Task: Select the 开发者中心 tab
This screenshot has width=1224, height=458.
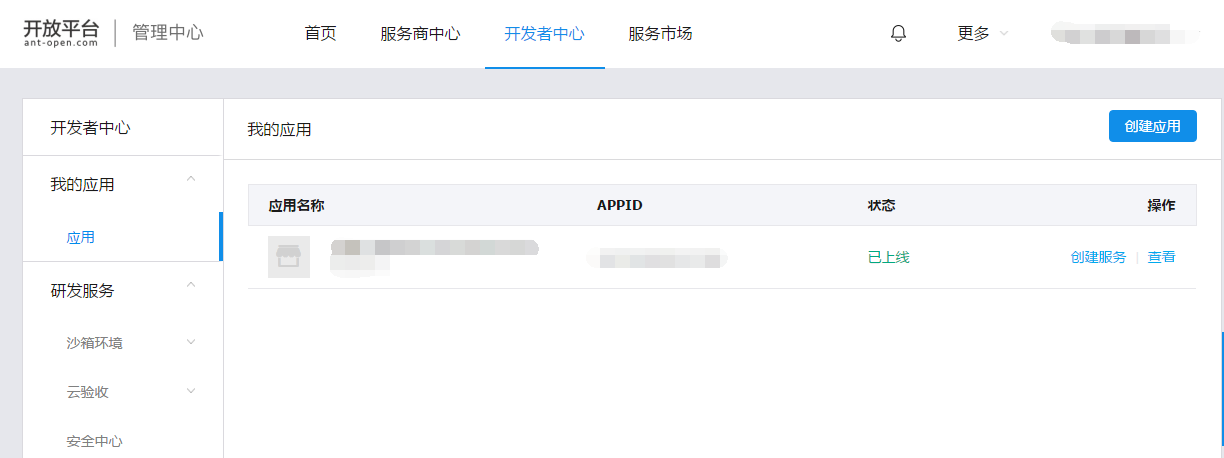Action: (x=544, y=34)
